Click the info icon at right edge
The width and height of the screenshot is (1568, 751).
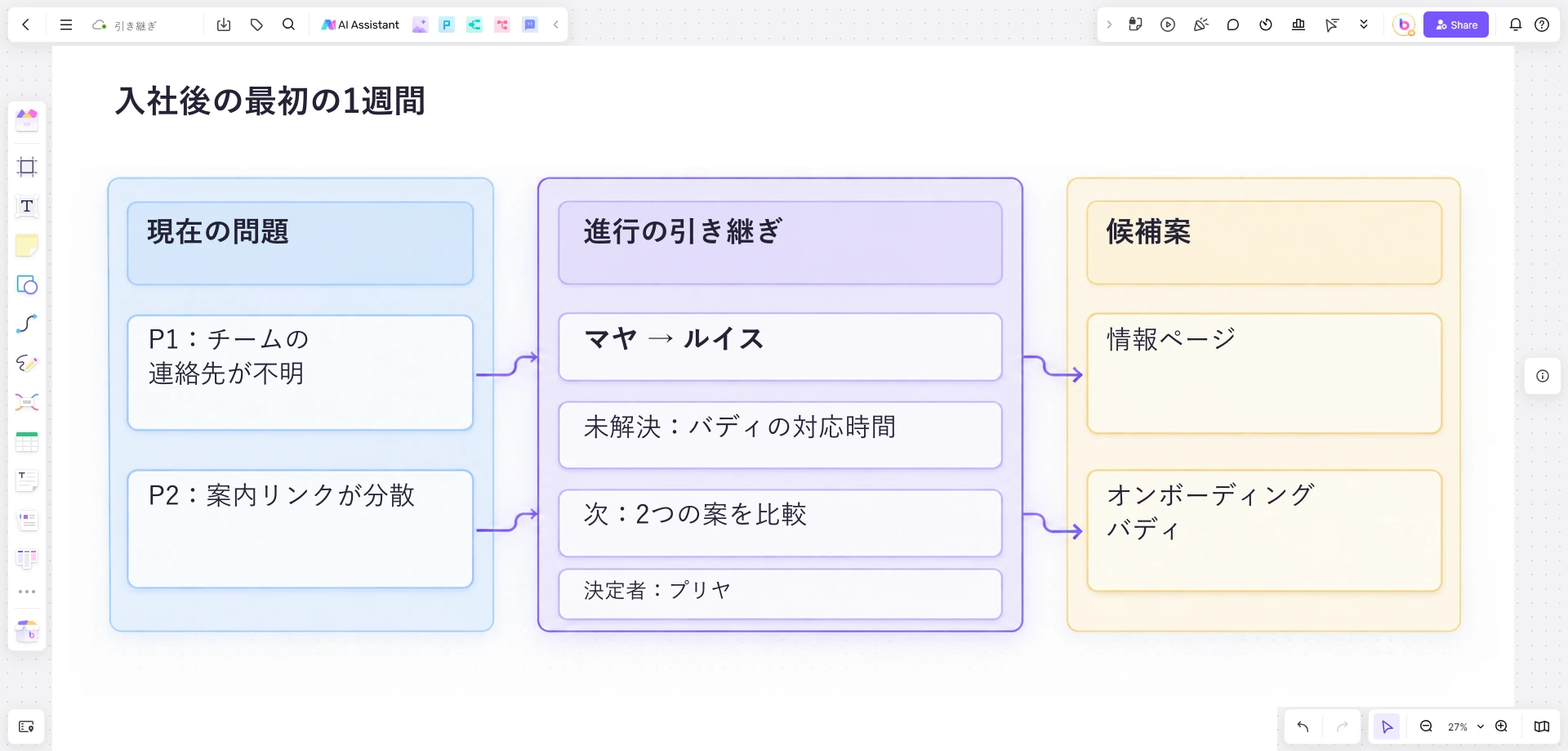[1543, 376]
